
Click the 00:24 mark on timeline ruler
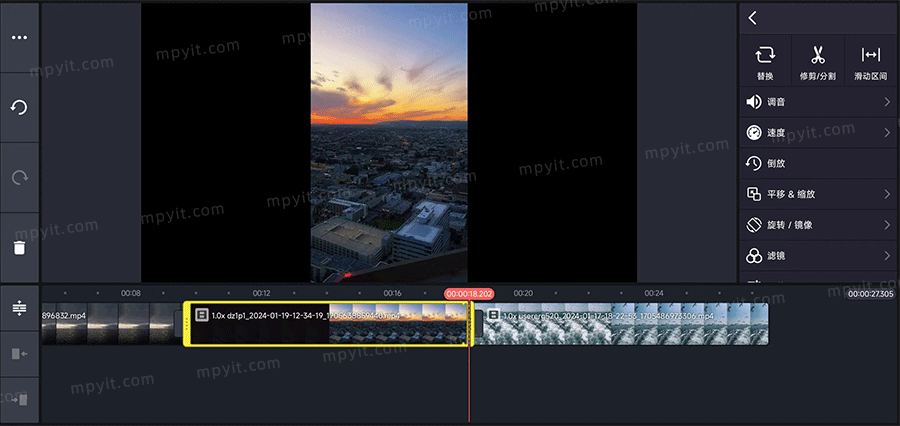pyautogui.click(x=654, y=293)
